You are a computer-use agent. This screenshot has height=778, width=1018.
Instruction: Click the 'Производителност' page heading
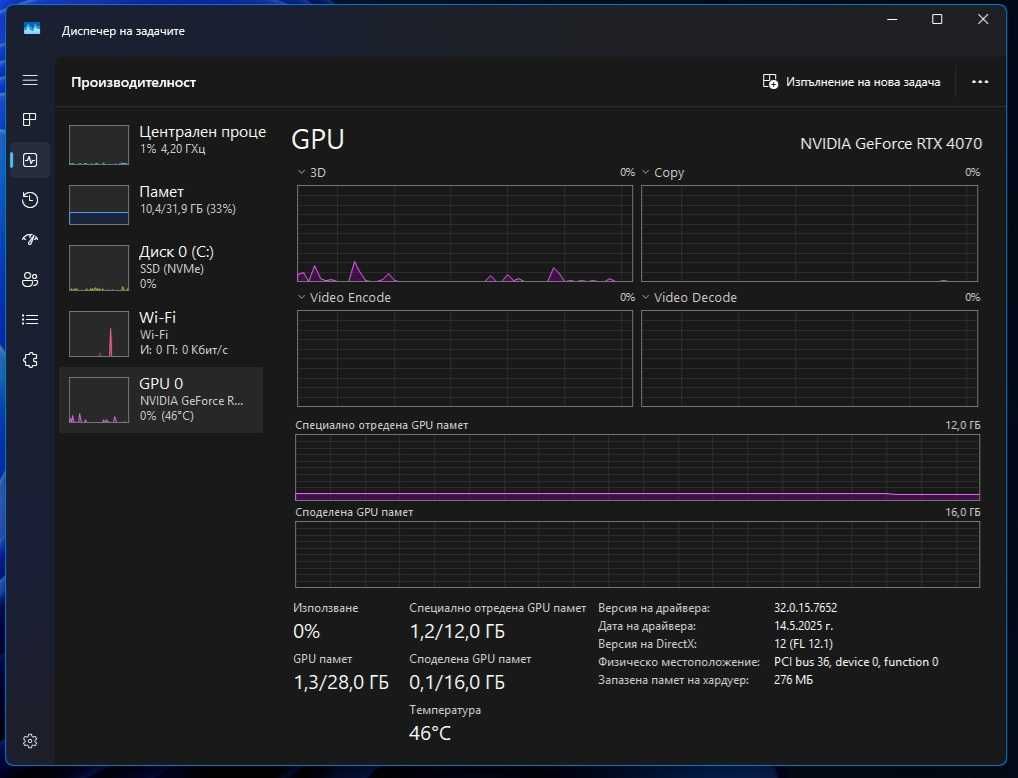pyautogui.click(x=134, y=82)
